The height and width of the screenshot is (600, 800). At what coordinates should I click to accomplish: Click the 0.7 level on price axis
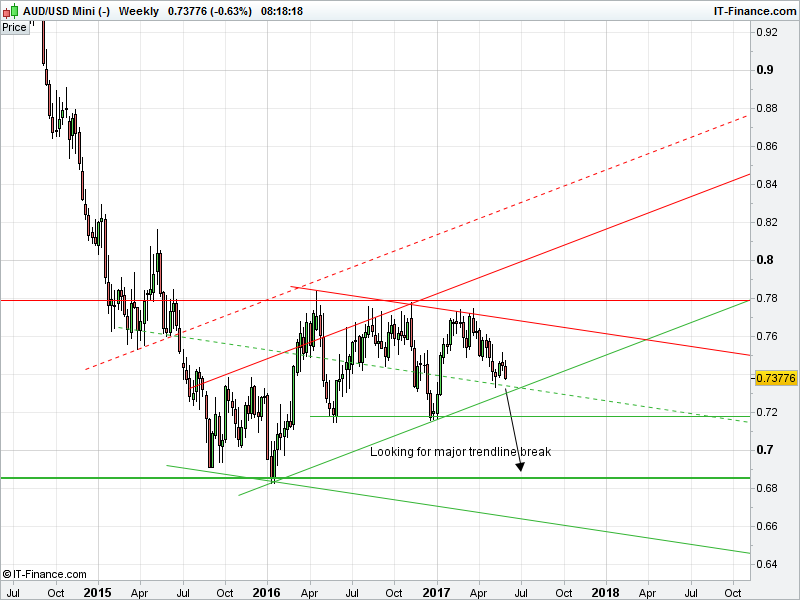pos(764,450)
